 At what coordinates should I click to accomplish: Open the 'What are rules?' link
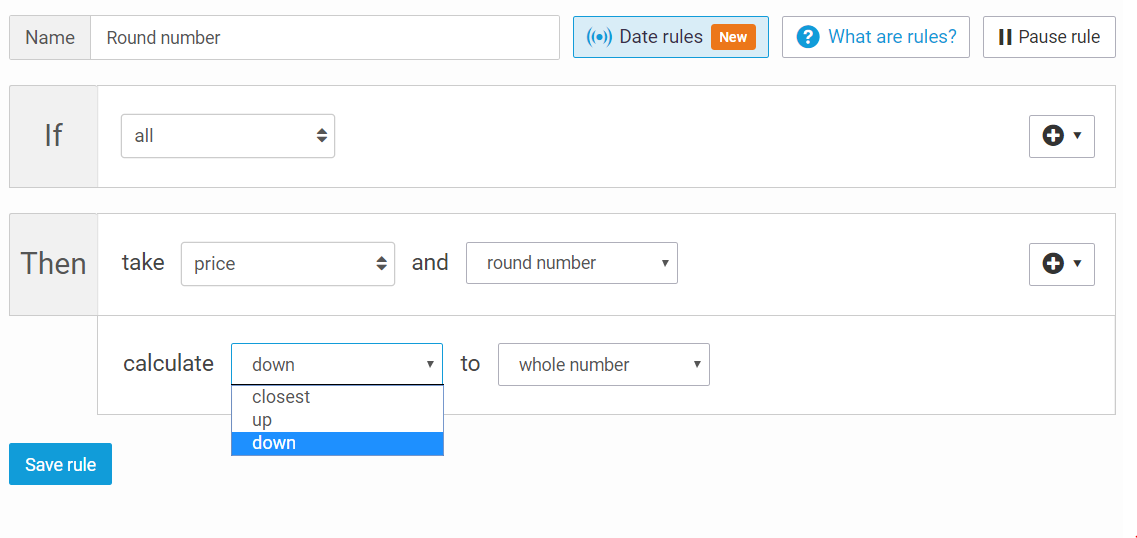pyautogui.click(x=892, y=37)
